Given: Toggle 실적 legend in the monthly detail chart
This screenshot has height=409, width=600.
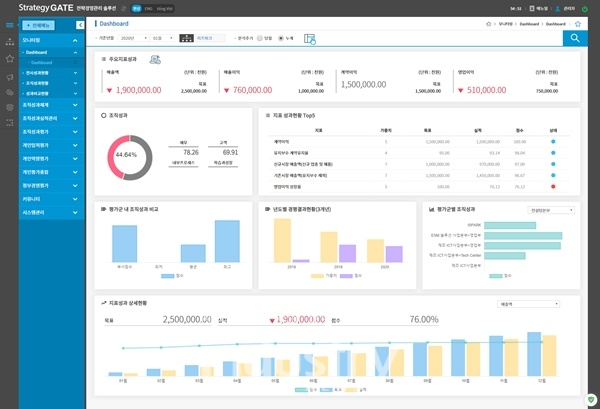Looking at the screenshot, I should point(355,390).
